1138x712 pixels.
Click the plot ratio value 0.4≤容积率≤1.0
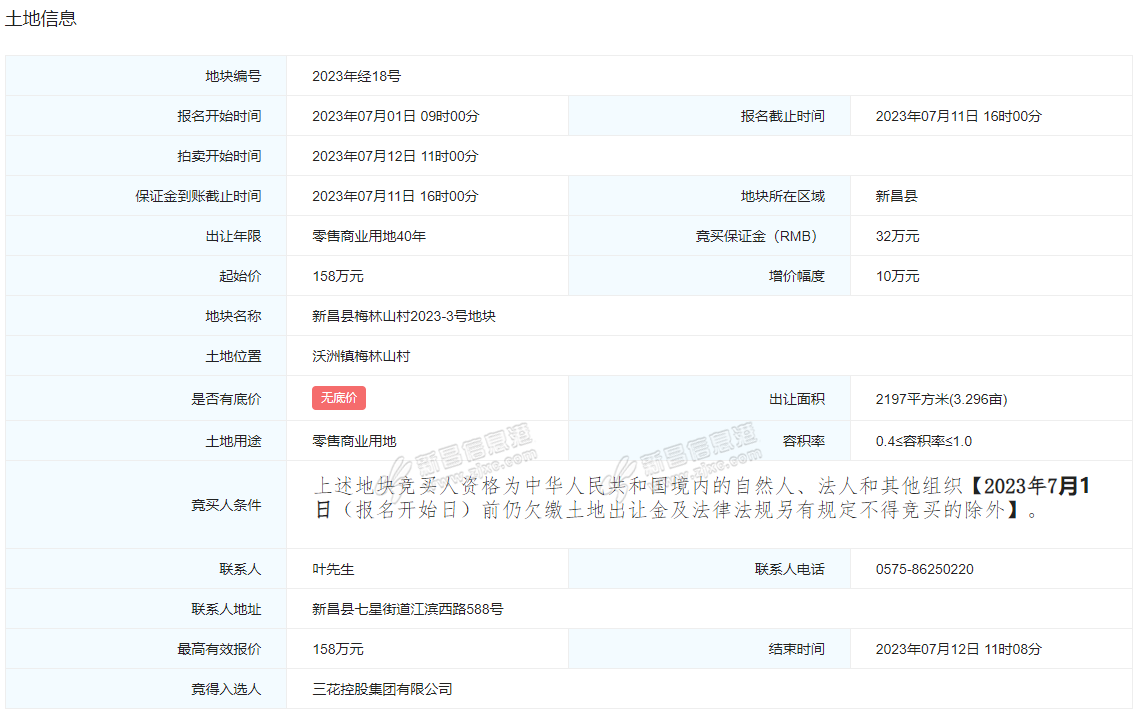[923, 441]
